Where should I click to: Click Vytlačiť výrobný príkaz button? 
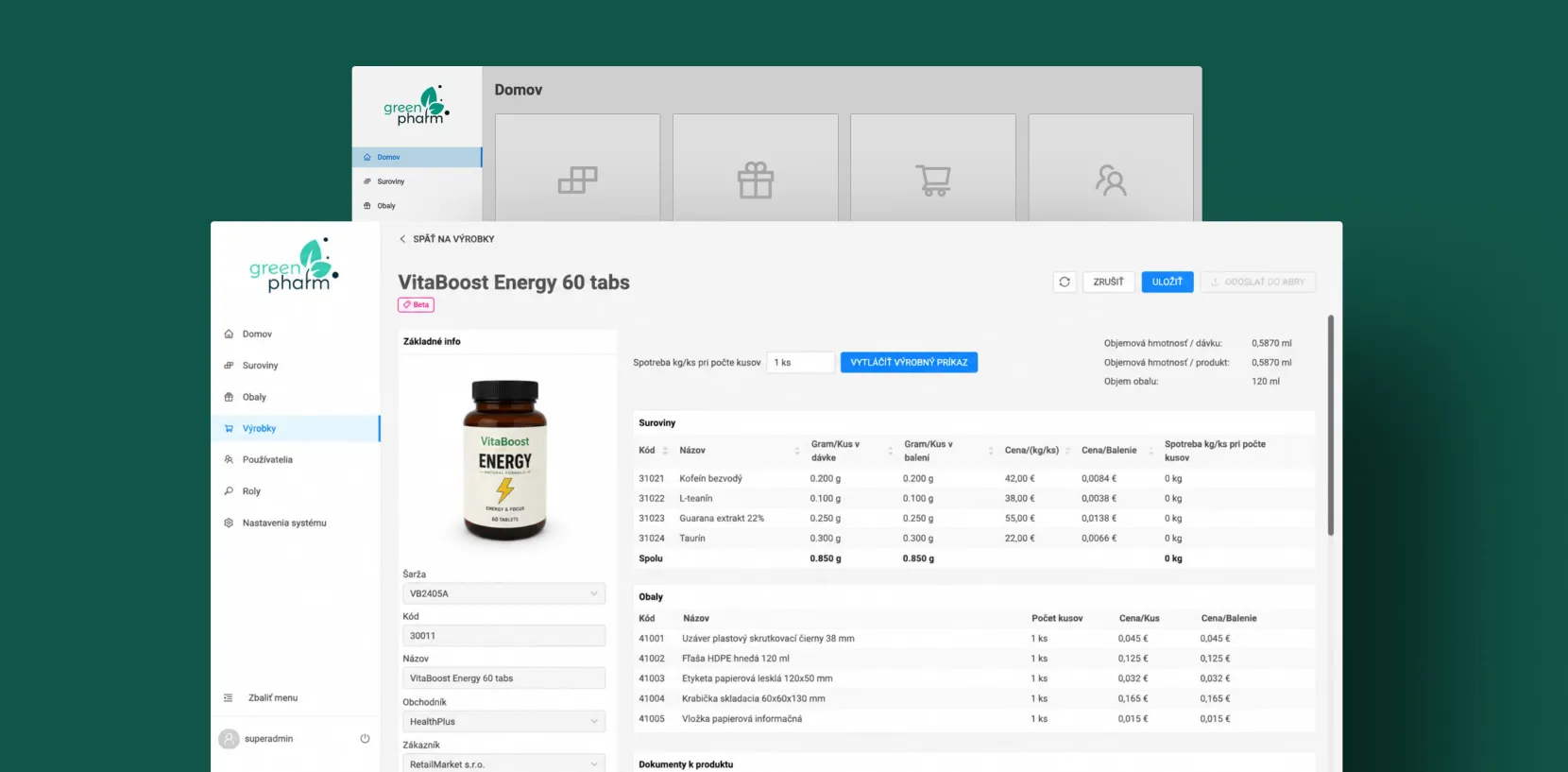coord(909,362)
